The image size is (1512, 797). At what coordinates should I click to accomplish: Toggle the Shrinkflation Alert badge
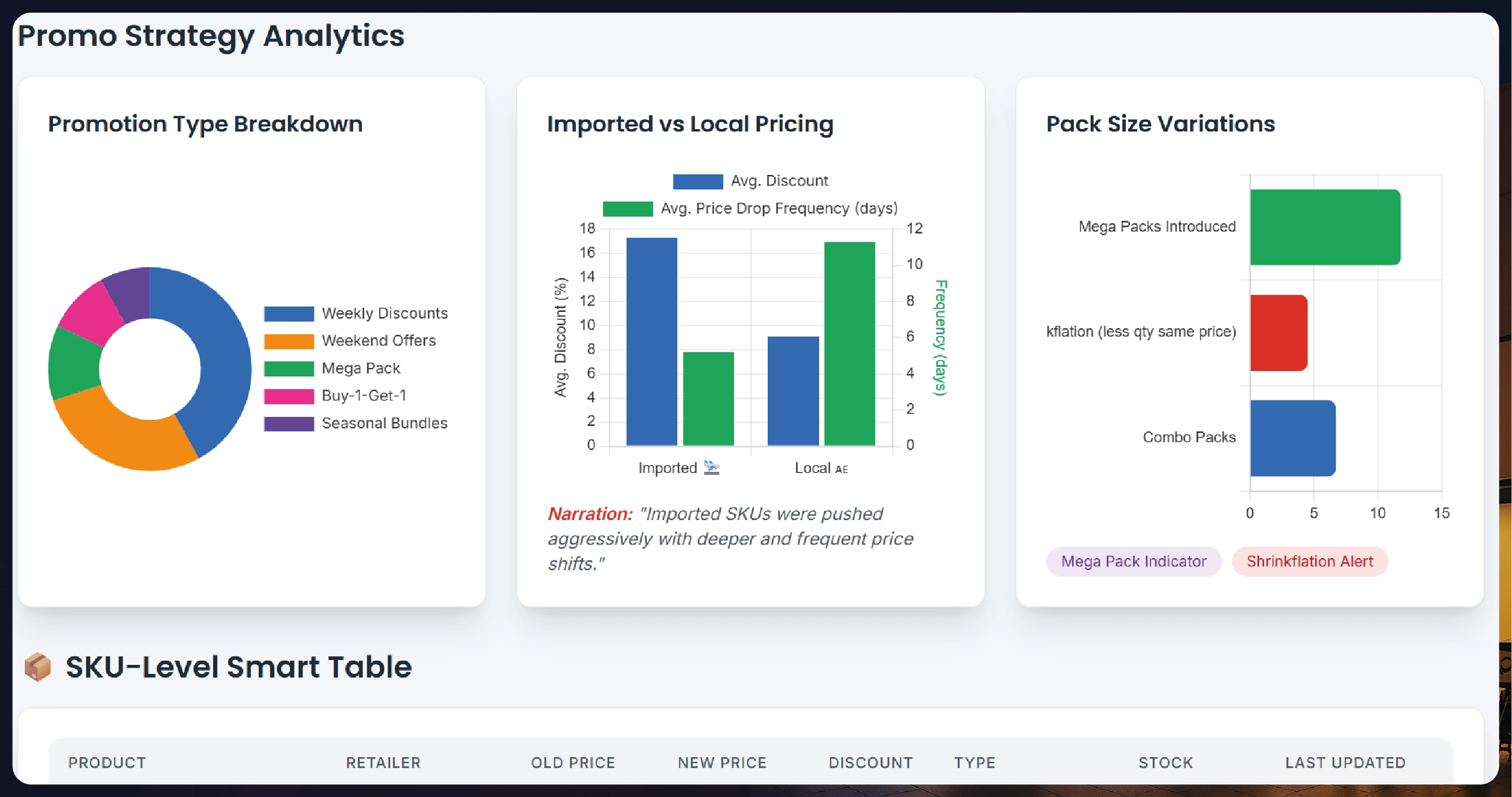1310,562
